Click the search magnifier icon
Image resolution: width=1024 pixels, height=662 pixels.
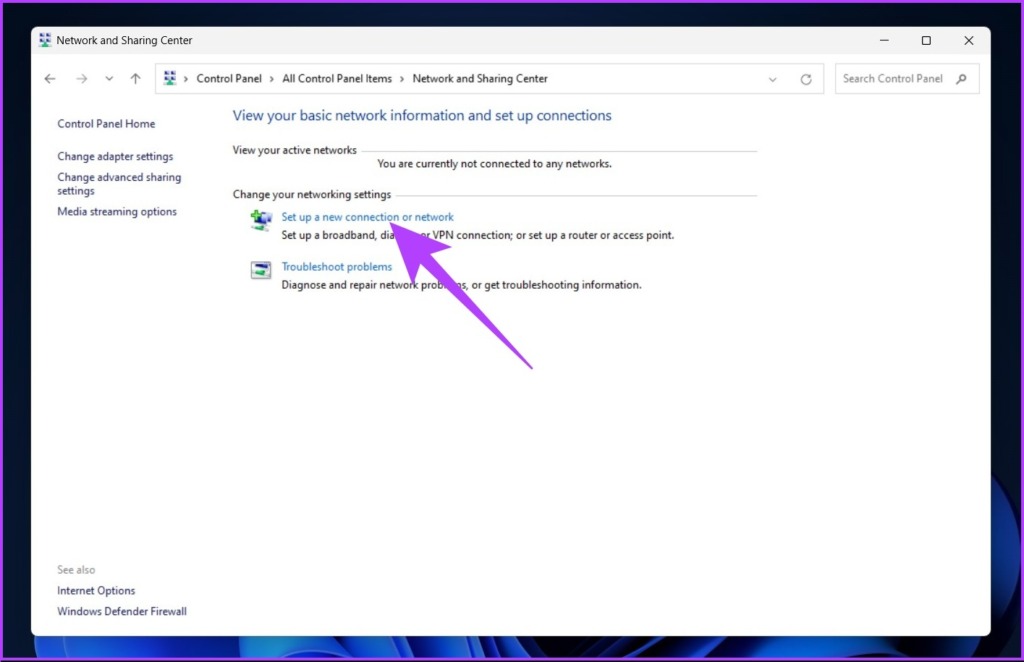pyautogui.click(x=962, y=79)
